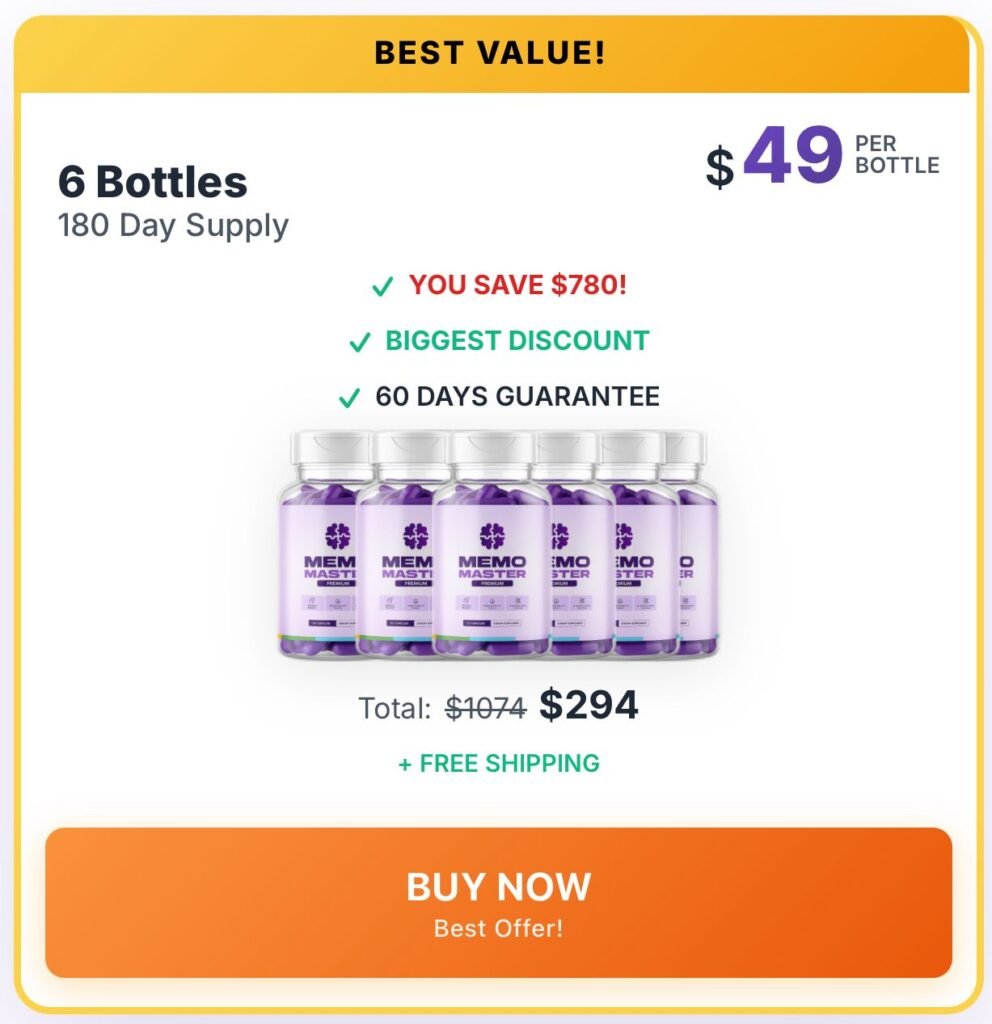Click the brain logo on the center bottle
Image resolution: width=992 pixels, height=1024 pixels.
(x=492, y=534)
